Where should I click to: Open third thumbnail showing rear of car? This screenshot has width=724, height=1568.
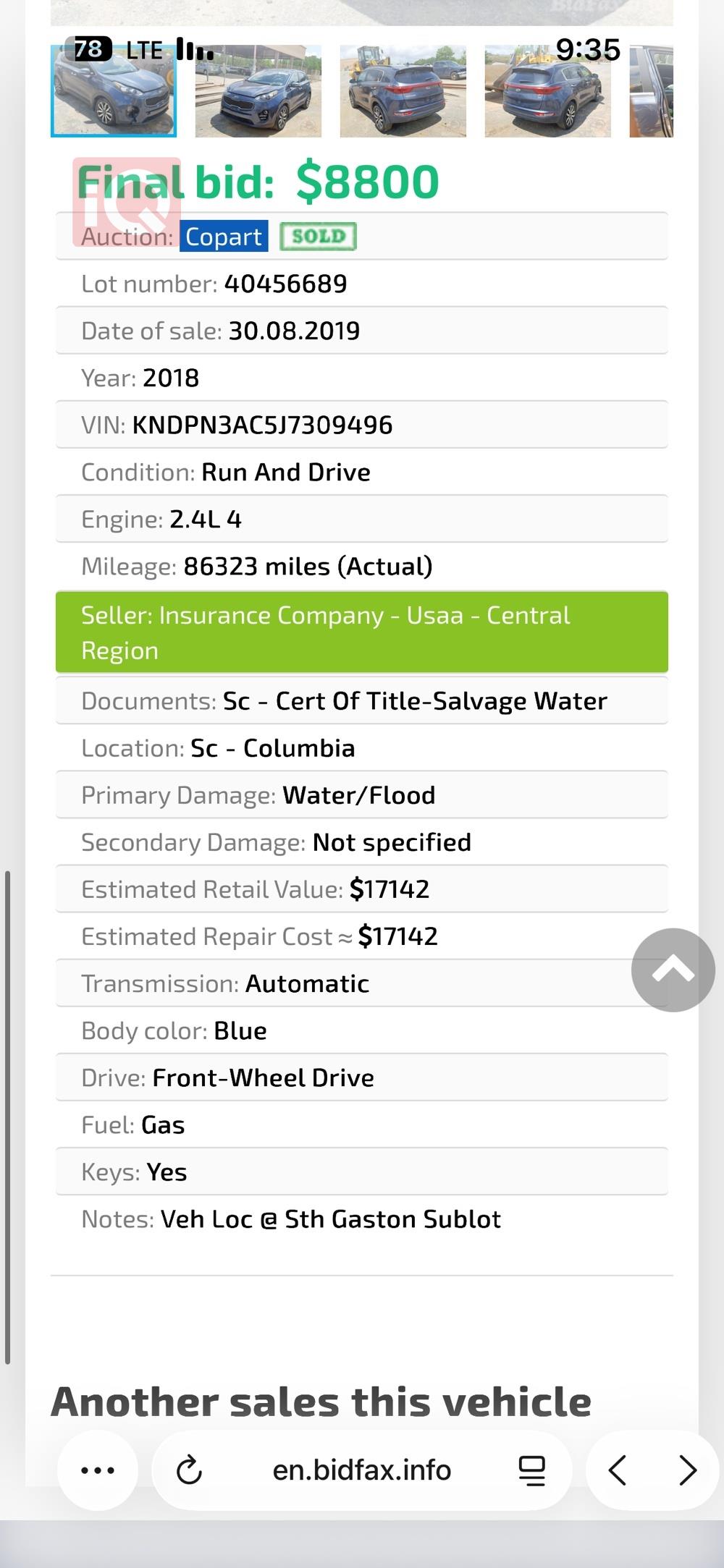point(403,90)
